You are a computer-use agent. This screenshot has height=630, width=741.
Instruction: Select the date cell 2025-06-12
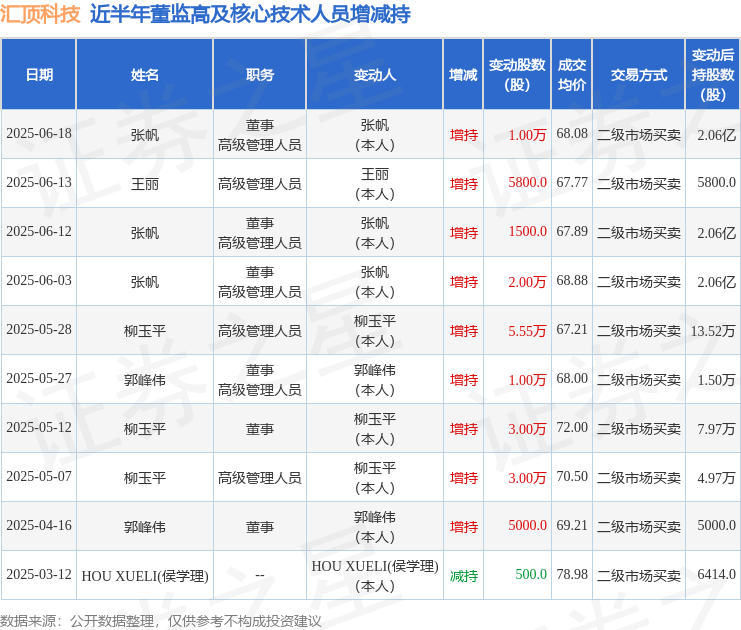[x=39, y=232]
